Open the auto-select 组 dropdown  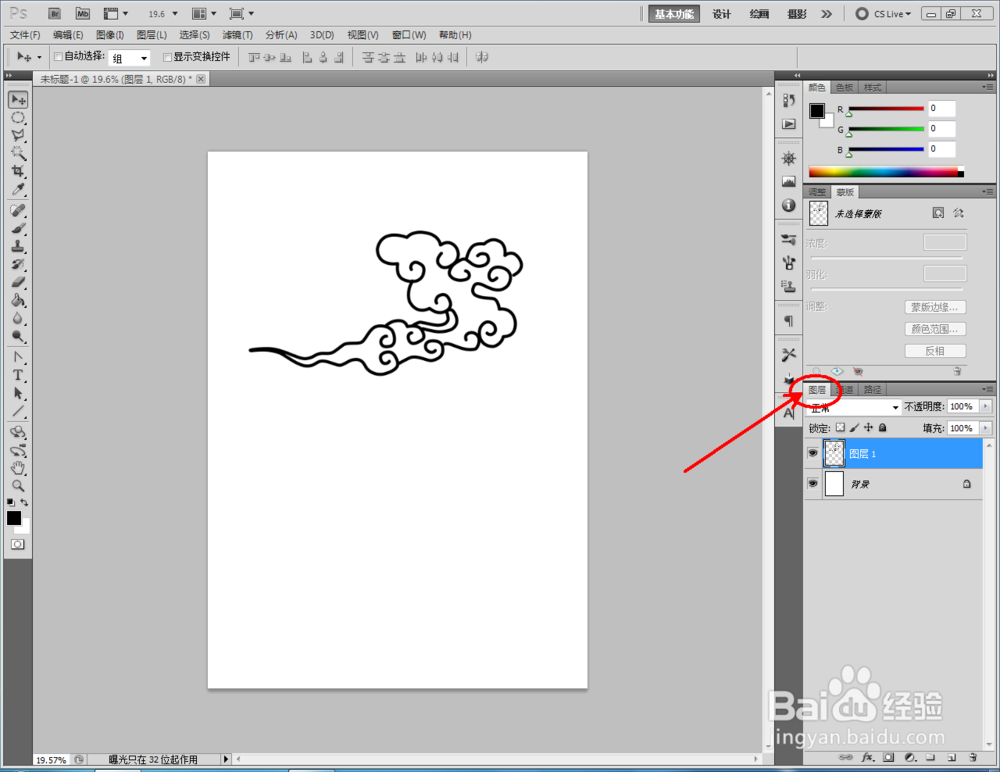pos(129,58)
